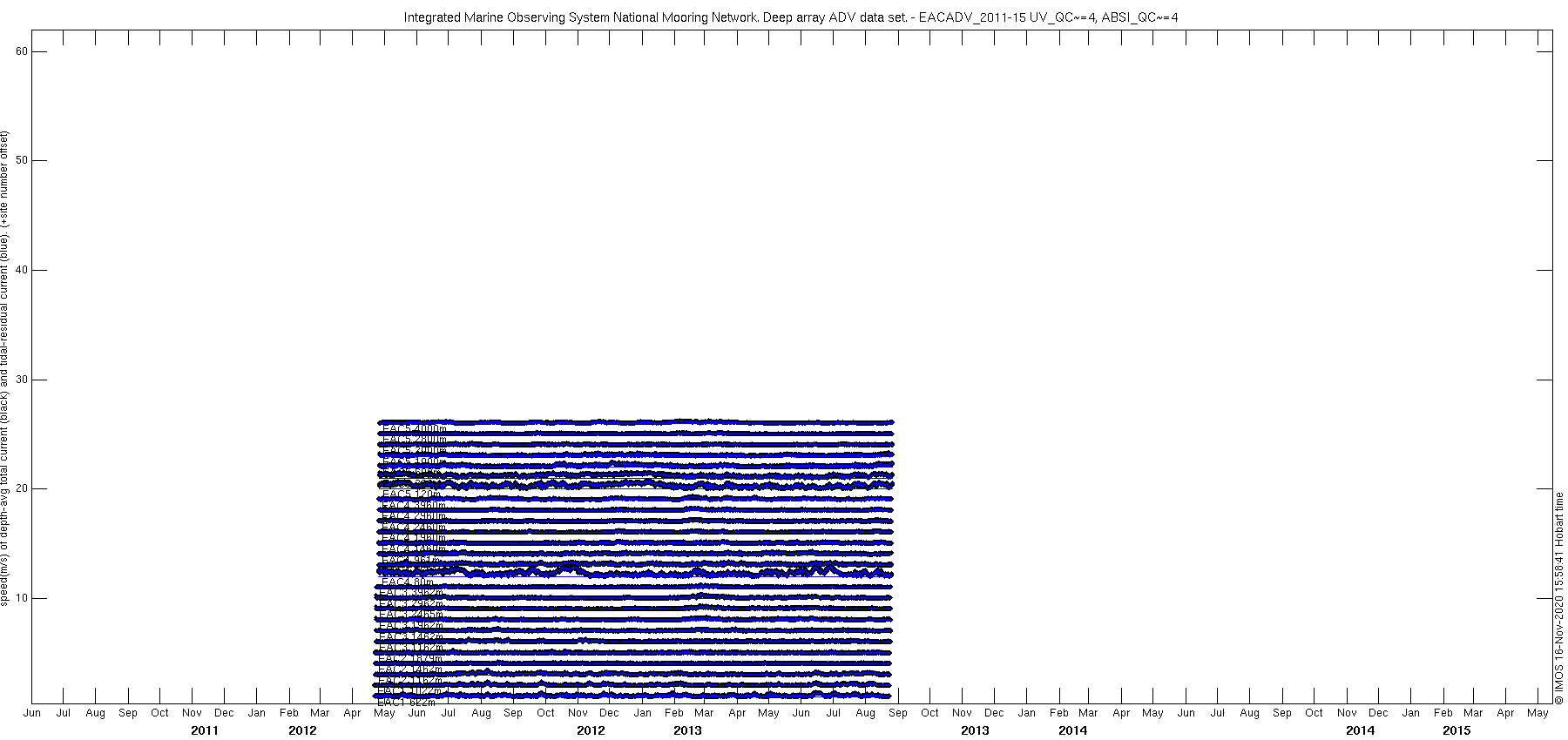This screenshot has width=1568, height=740.
Task: Click the 2012 year label beside 2011
Action: click(302, 730)
